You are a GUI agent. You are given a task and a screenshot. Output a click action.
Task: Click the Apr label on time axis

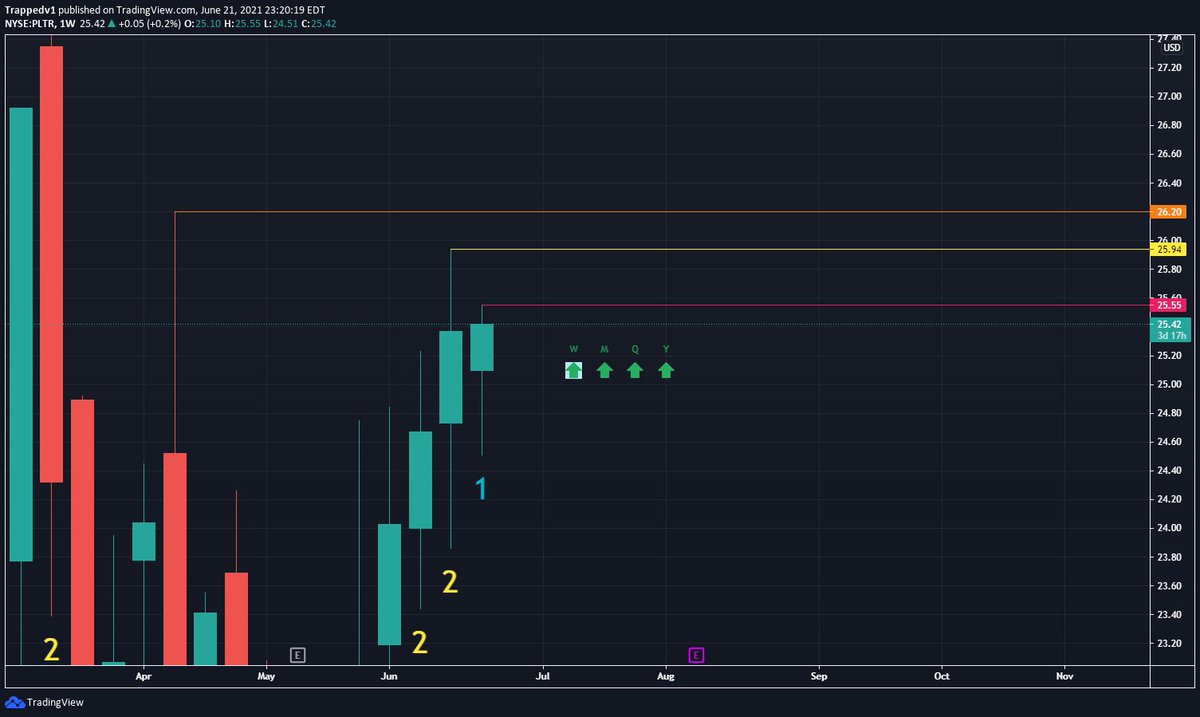tap(143, 676)
